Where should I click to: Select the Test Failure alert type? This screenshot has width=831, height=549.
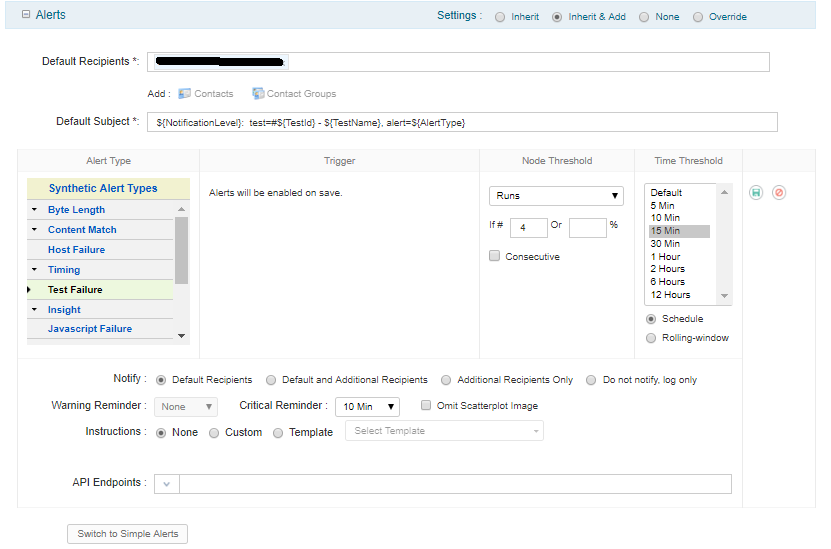coord(75,290)
